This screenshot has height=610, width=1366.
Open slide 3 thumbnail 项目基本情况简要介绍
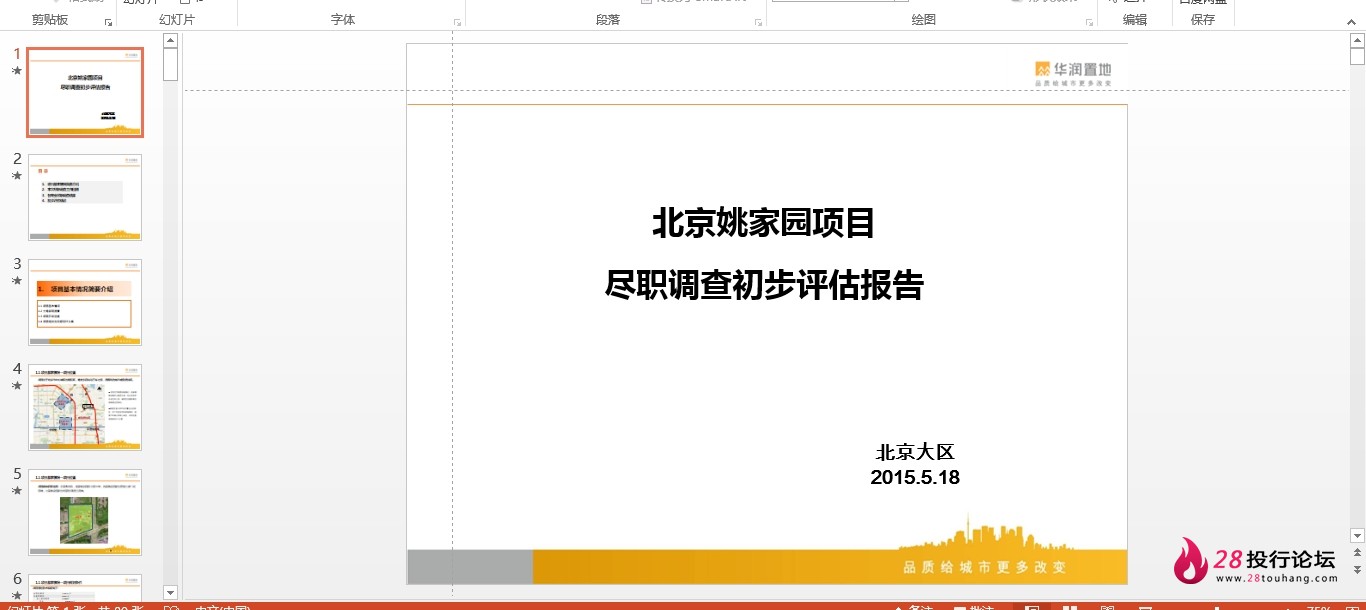point(85,302)
